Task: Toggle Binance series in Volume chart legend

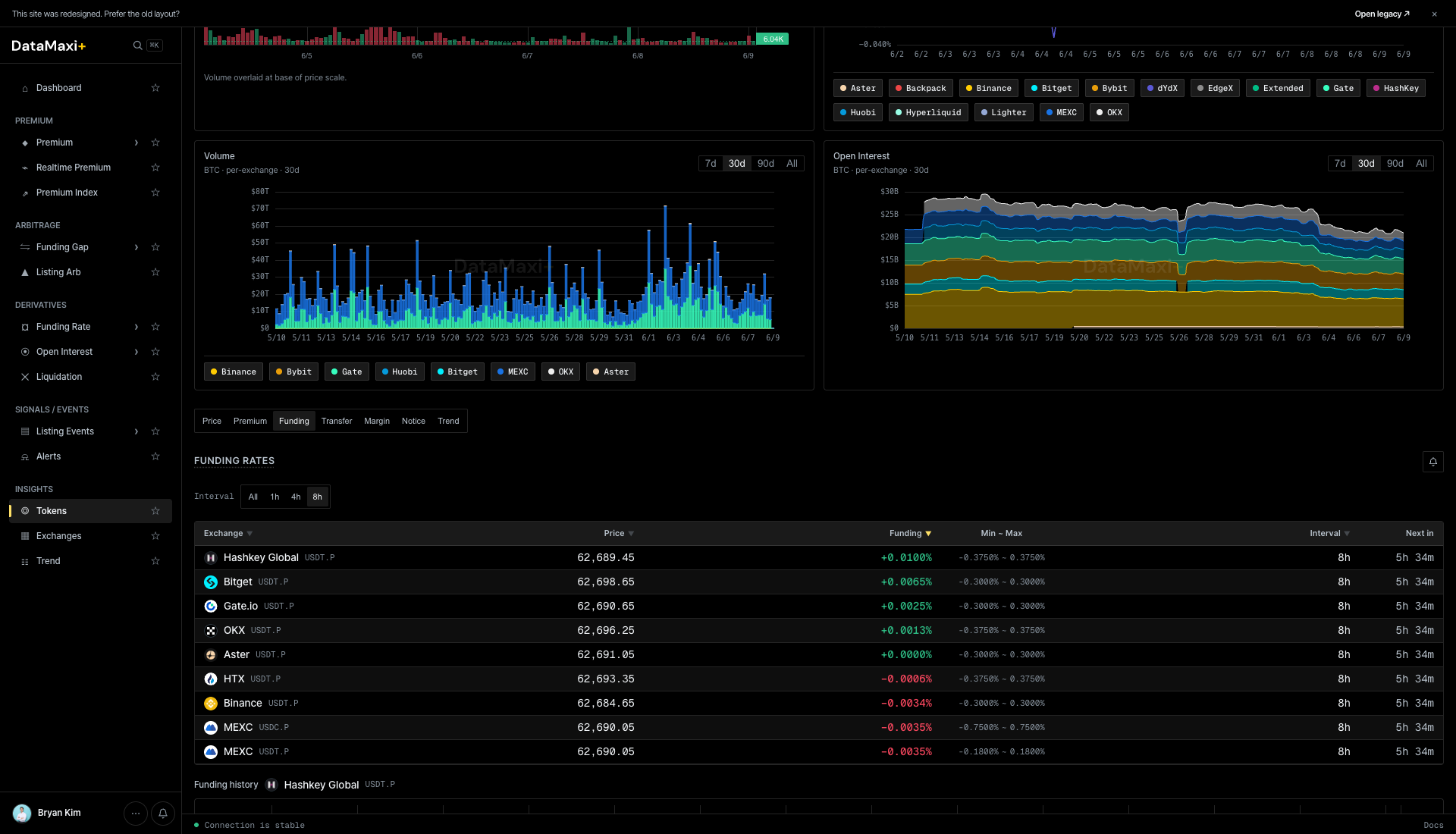Action: (x=234, y=372)
